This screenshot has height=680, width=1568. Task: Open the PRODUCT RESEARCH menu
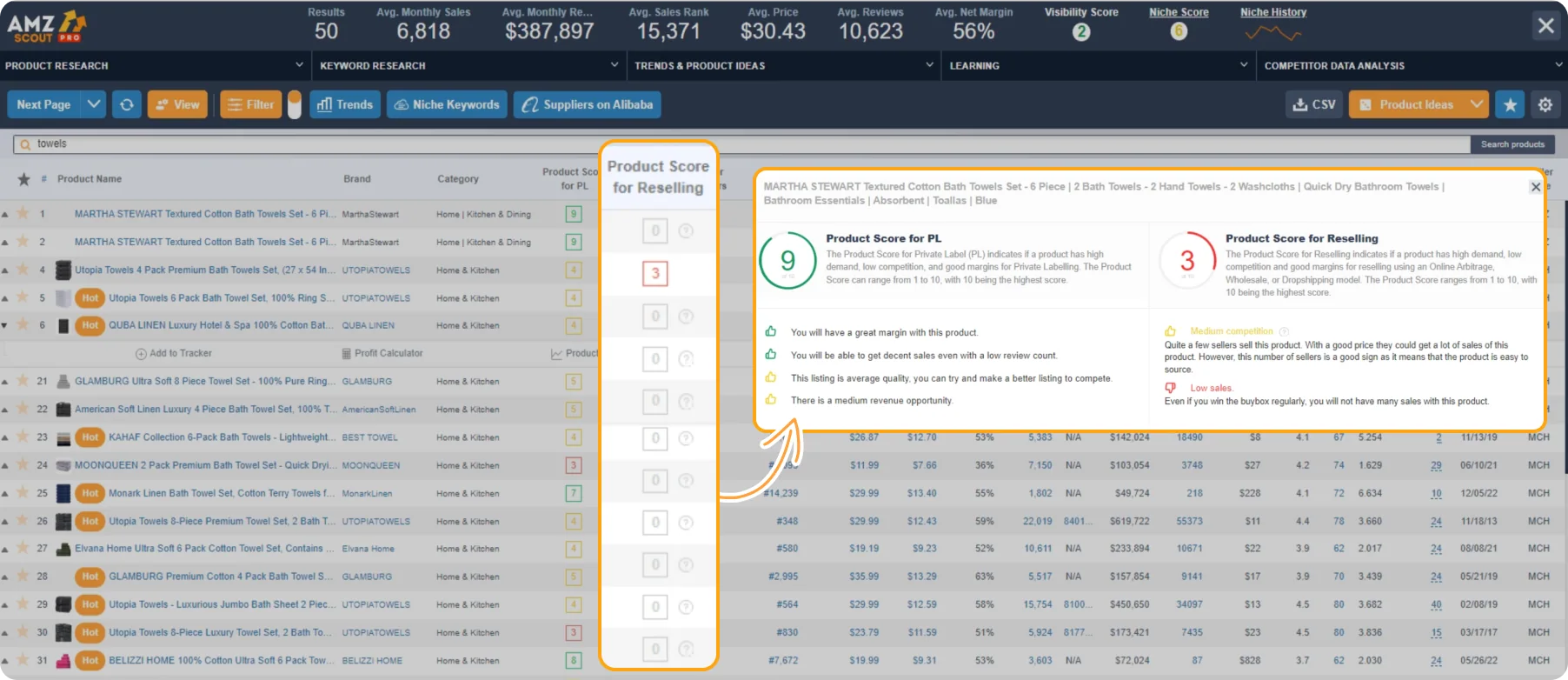[155, 65]
